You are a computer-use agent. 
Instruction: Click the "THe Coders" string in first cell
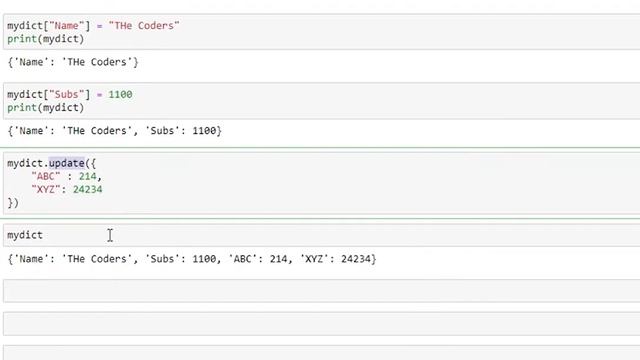[x=144, y=26]
